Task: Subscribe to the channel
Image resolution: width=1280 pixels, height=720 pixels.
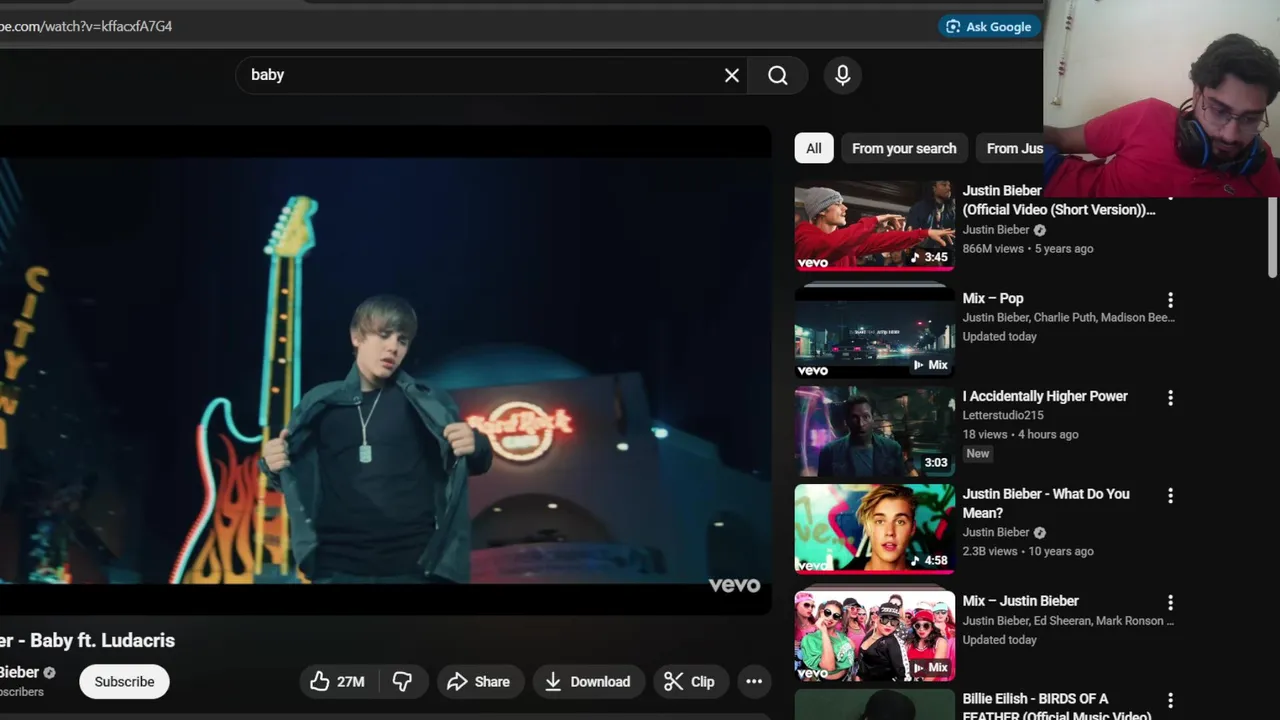Action: point(124,682)
